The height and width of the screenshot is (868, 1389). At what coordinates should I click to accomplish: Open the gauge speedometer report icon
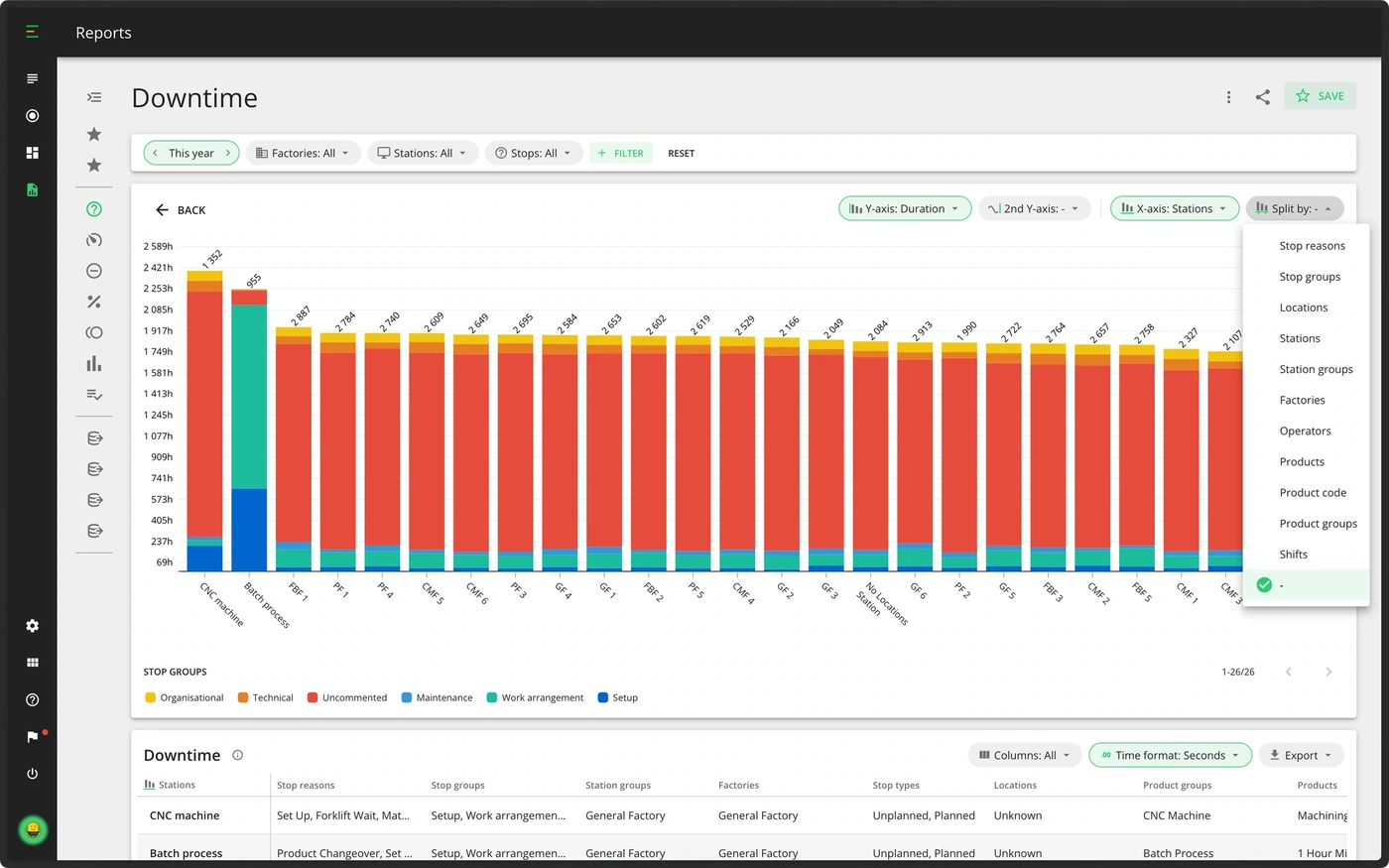pyautogui.click(x=94, y=240)
